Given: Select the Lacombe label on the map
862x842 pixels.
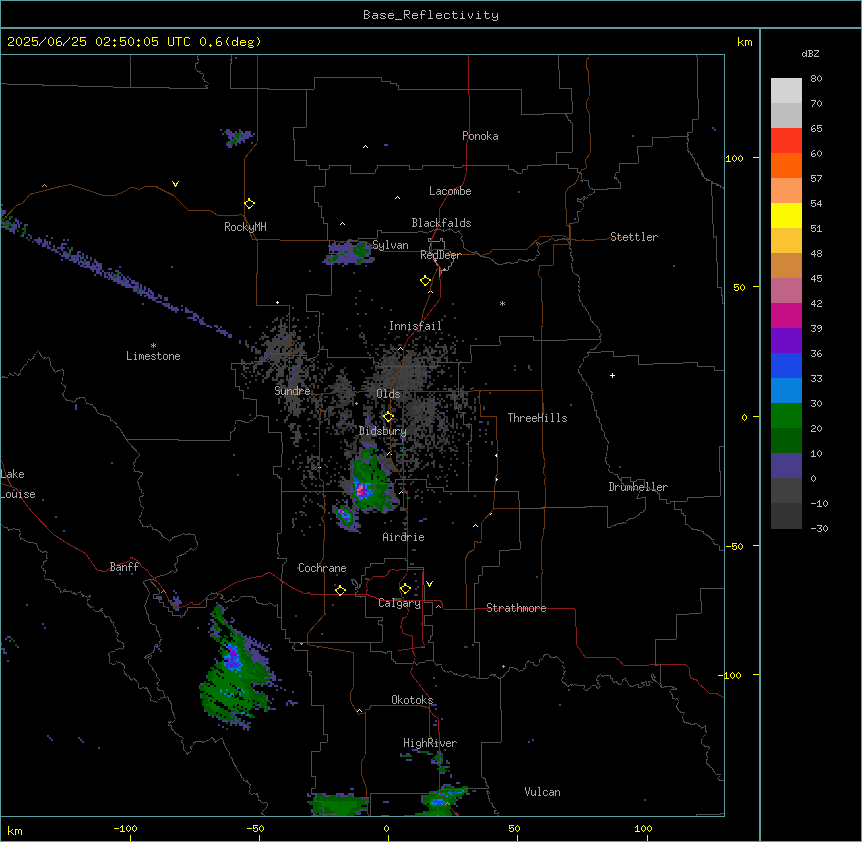Looking at the screenshot, I should coord(450,191).
